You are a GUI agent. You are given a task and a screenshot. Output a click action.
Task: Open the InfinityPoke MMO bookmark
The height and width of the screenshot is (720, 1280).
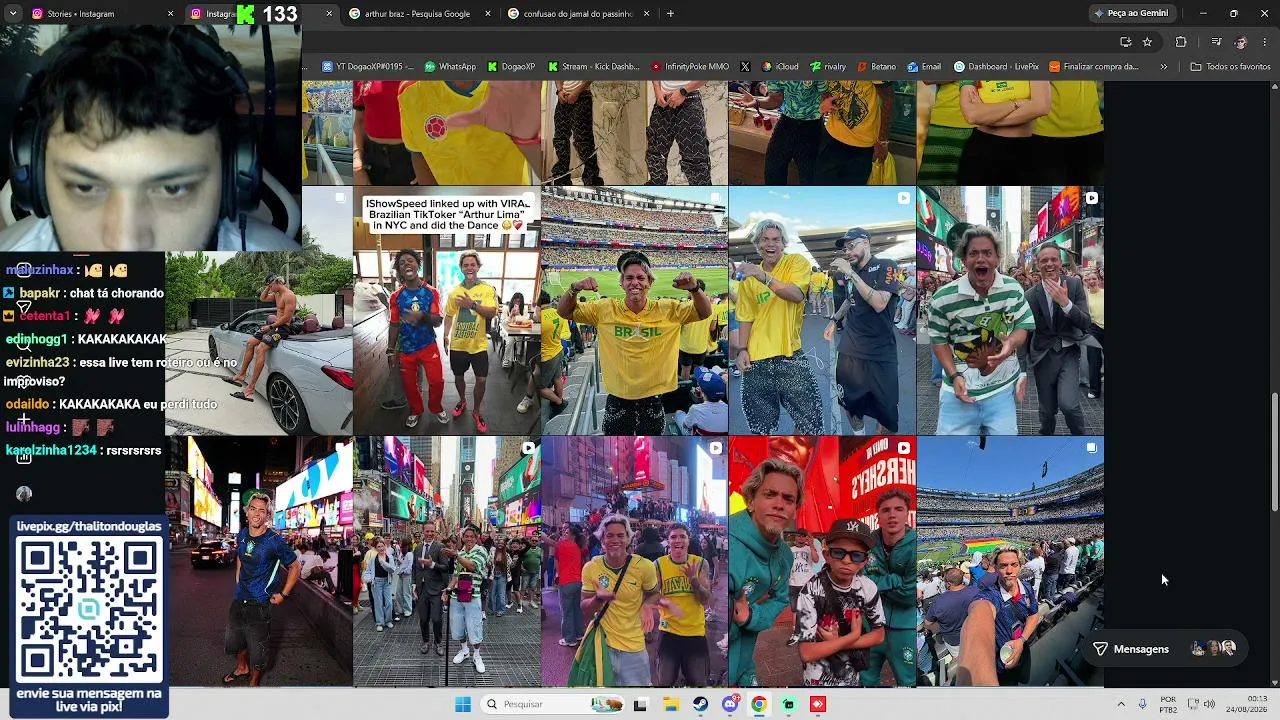690,67
